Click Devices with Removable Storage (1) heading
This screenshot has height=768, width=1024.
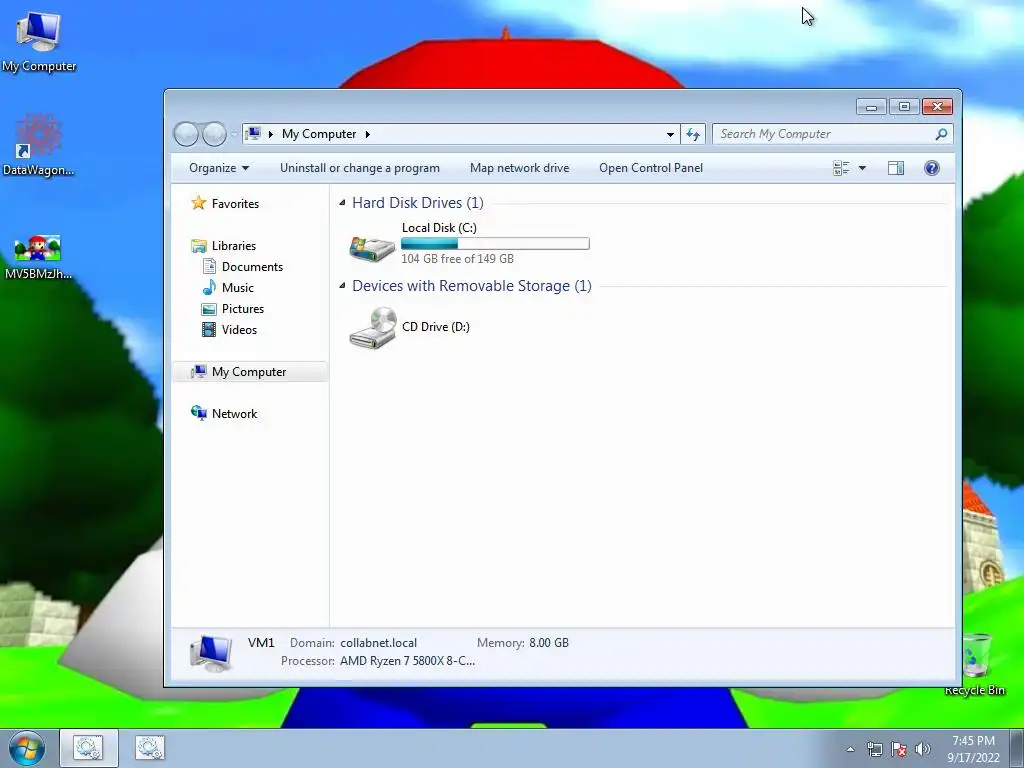472,286
